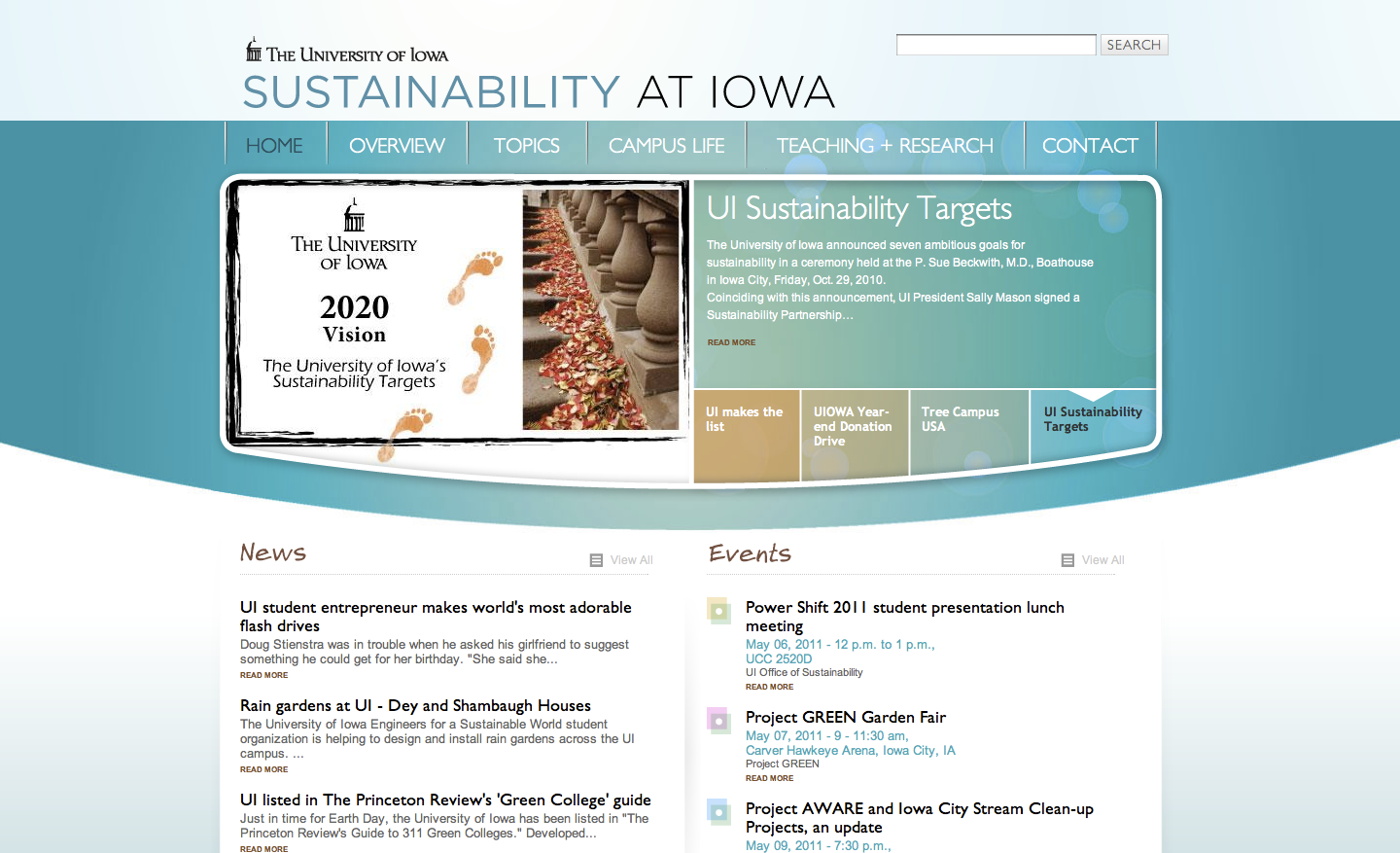Open the HOME menu item

(x=274, y=146)
